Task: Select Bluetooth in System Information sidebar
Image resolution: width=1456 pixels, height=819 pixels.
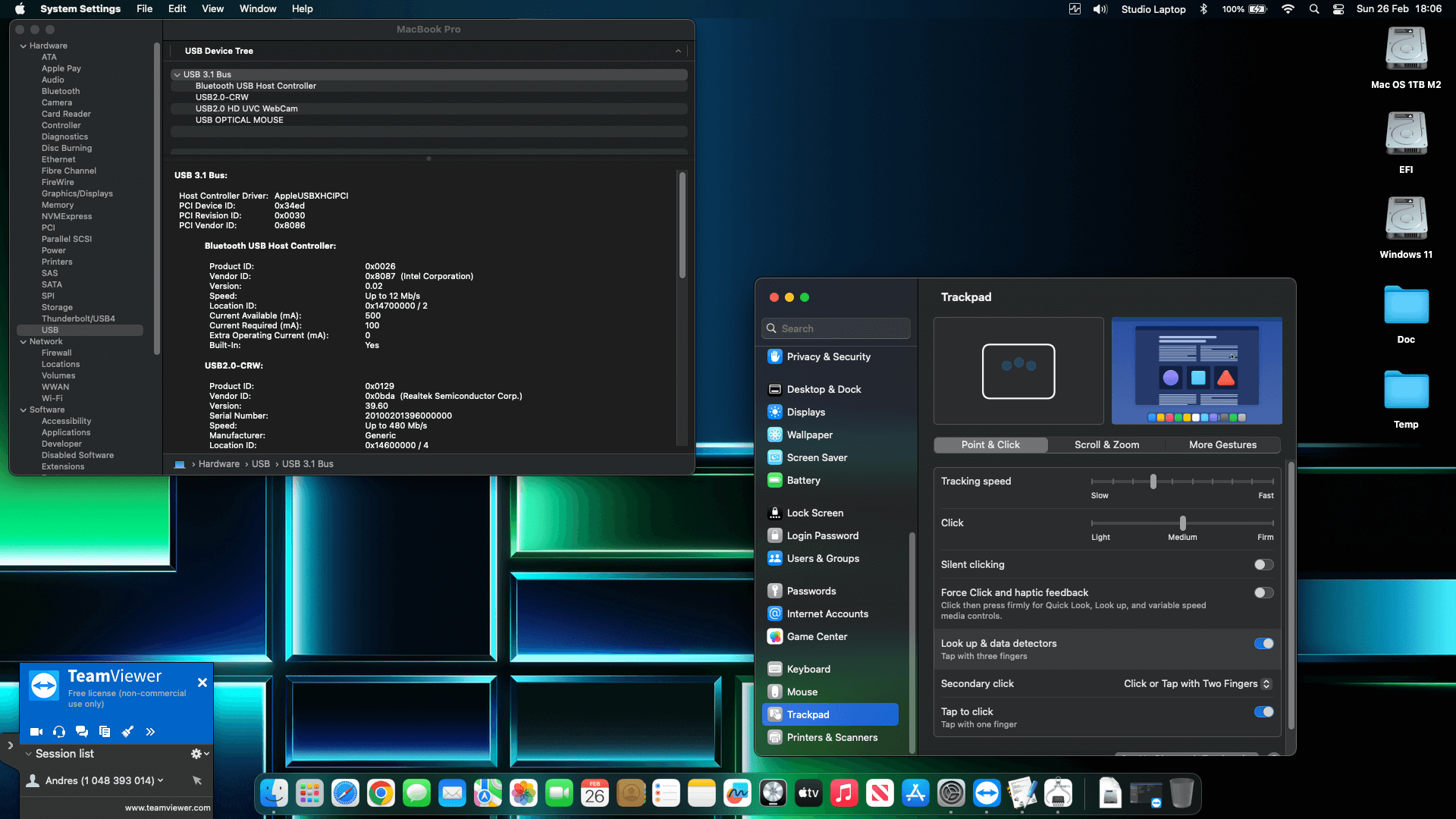Action: coord(61,91)
